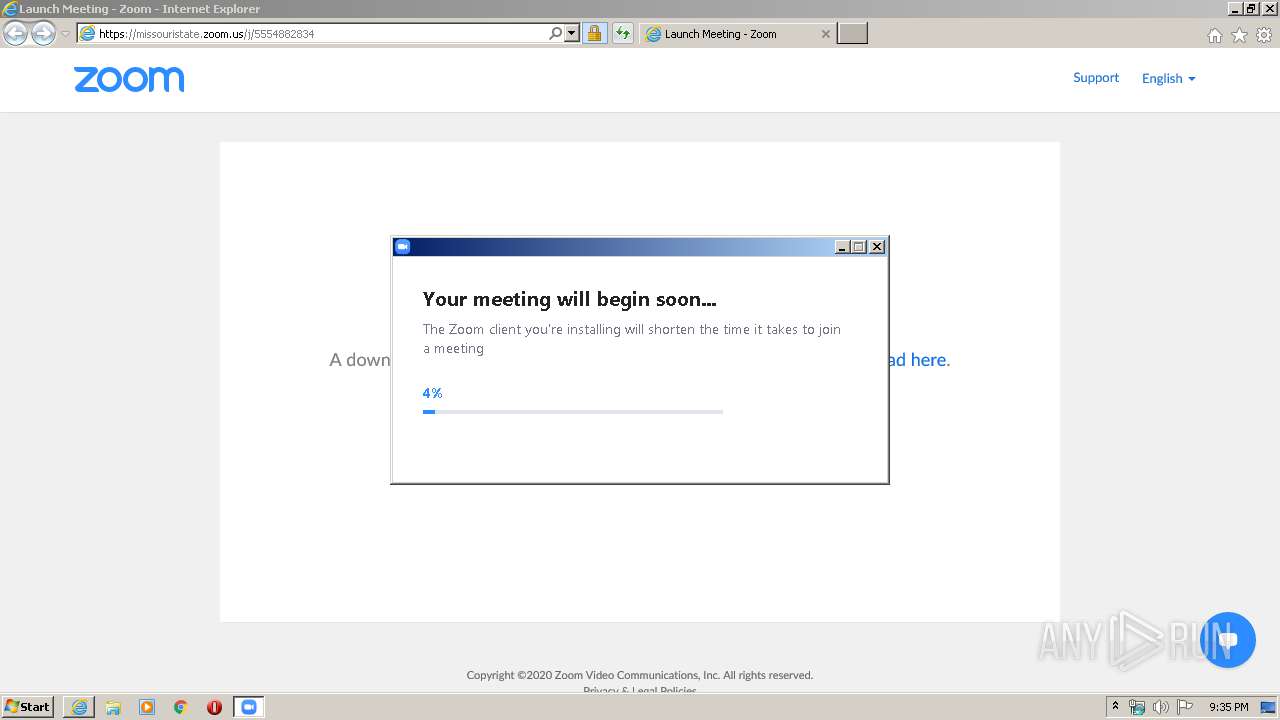Viewport: 1280px width, 720px height.
Task: Open the Favorites star icon
Action: pyautogui.click(x=1239, y=35)
